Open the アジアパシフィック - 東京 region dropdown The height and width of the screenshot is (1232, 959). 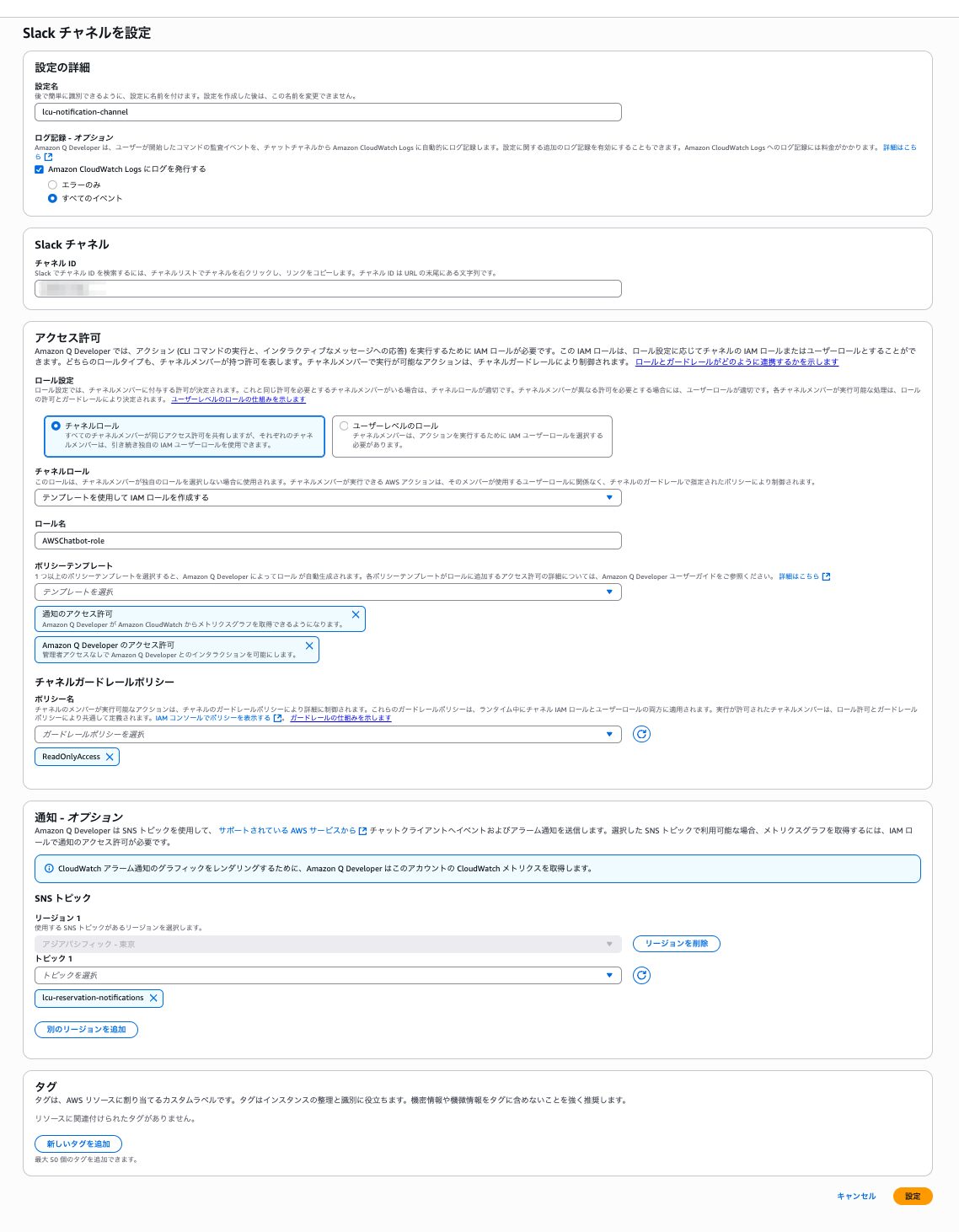tap(328, 944)
